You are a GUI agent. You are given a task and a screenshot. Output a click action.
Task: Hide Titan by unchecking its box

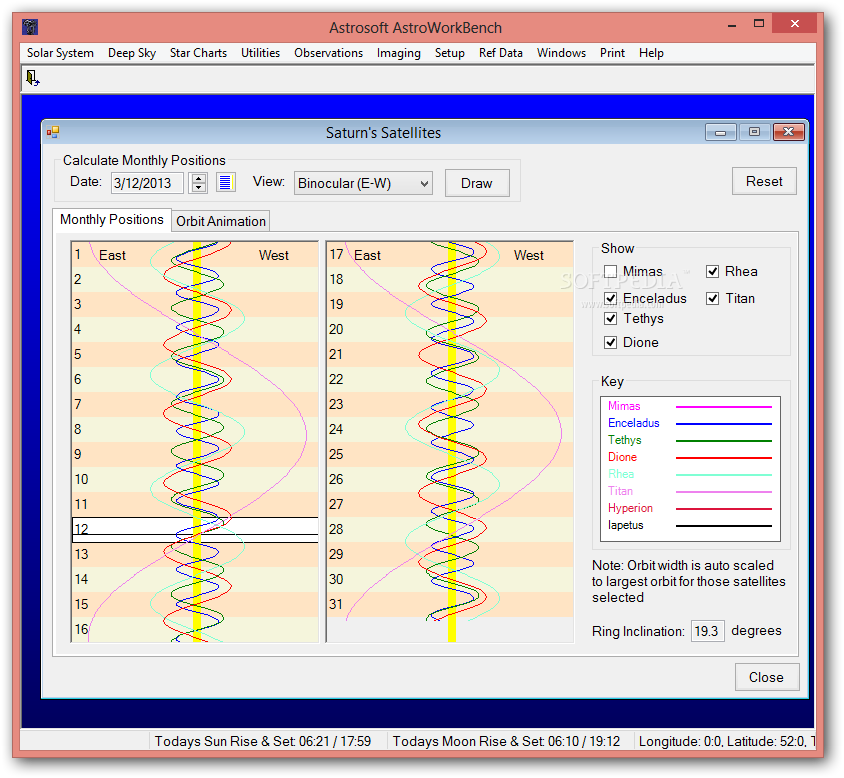713,298
